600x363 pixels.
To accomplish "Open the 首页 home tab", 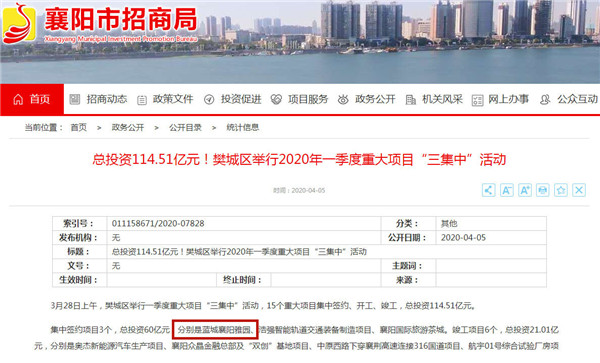I will coord(32,99).
